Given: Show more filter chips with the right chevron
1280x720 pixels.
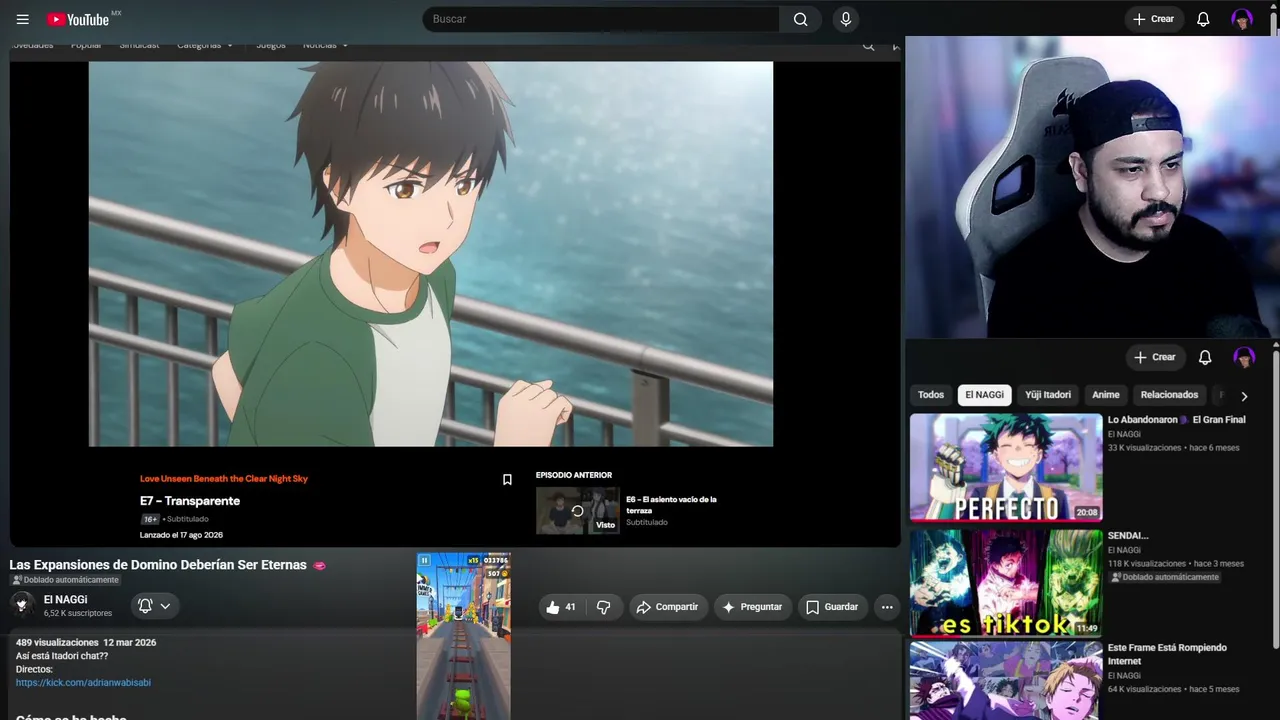Looking at the screenshot, I should pyautogui.click(x=1244, y=396).
